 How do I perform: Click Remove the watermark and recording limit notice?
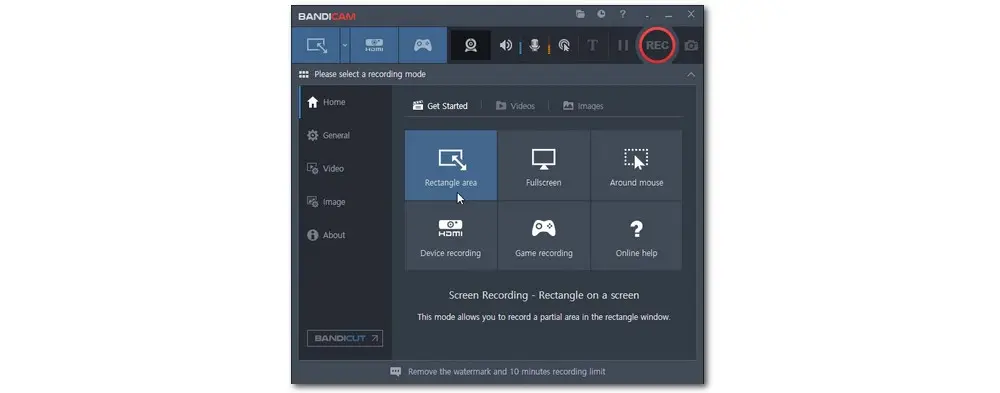click(x=507, y=371)
